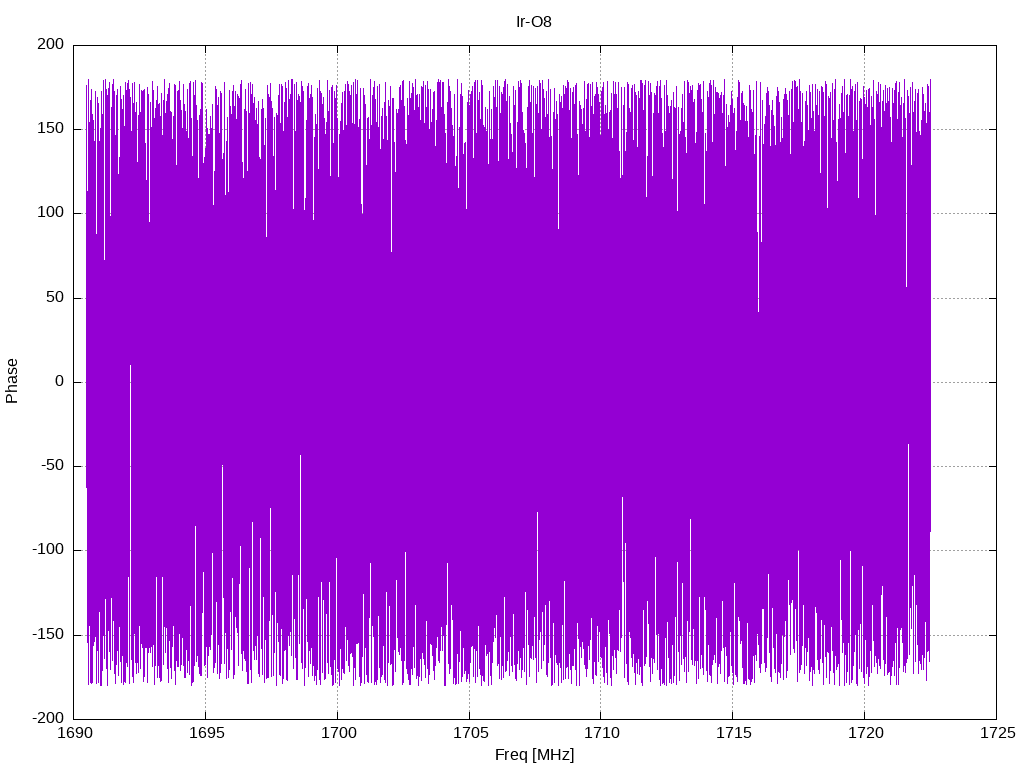Click the y-axis tick label '0'
This screenshot has width=1024, height=768.
click(x=60, y=381)
